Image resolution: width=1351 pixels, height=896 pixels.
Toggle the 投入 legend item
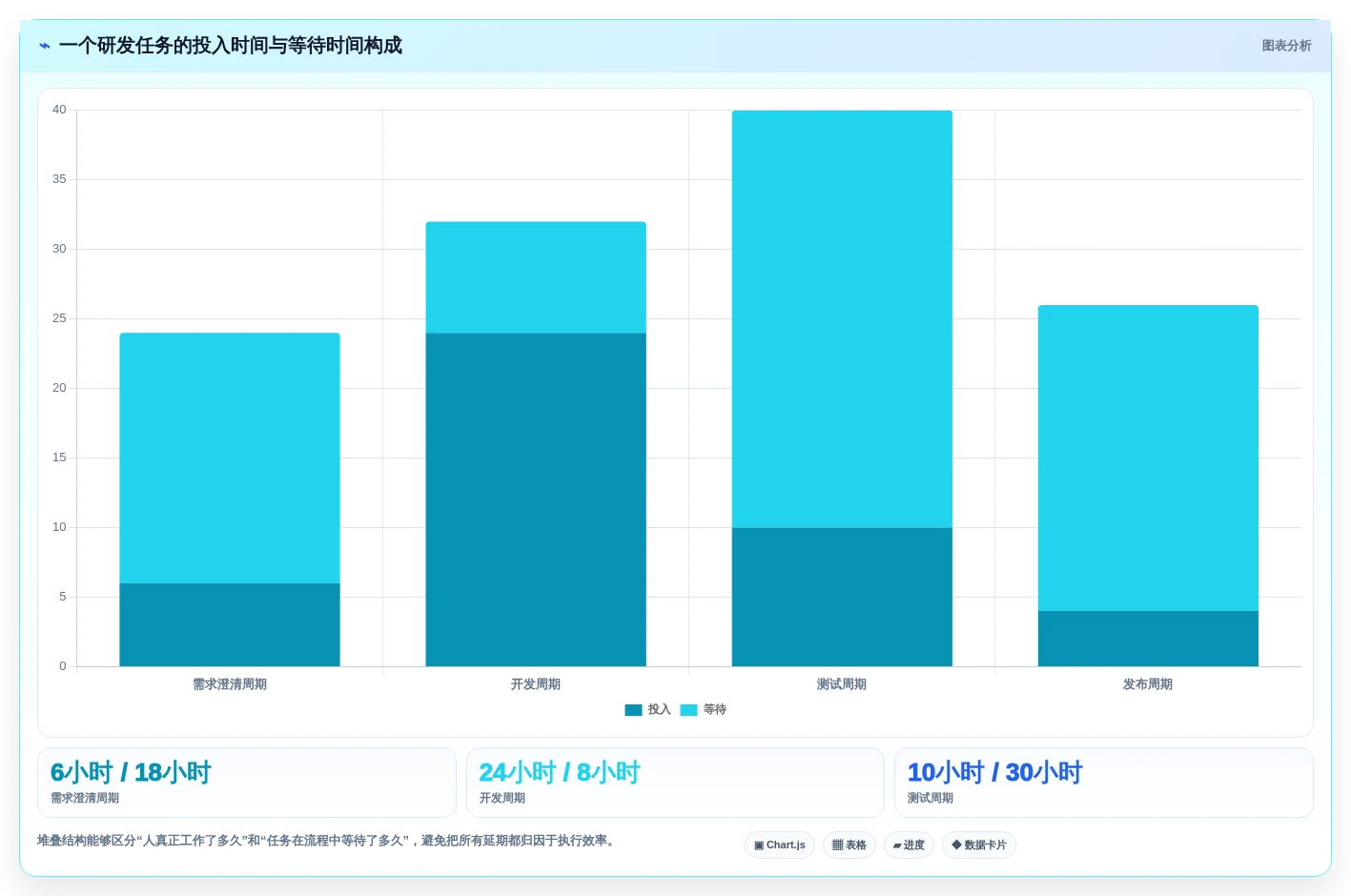648,709
